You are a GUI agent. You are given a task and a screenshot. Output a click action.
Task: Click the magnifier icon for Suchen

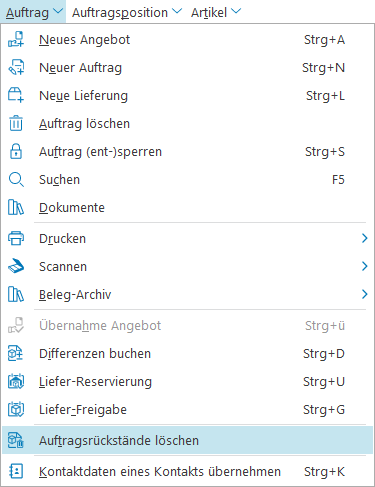tap(16, 180)
